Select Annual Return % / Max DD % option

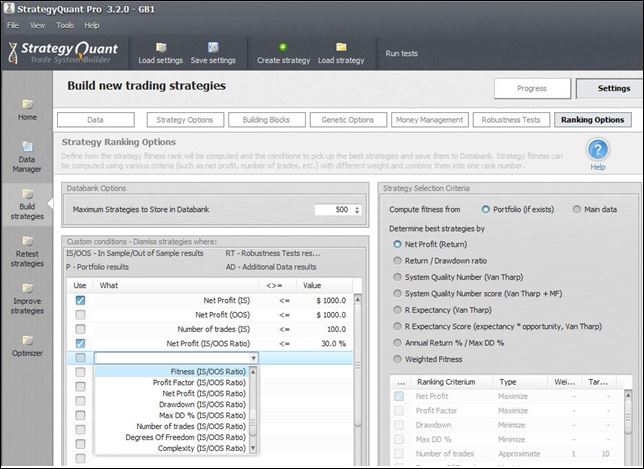coord(397,343)
